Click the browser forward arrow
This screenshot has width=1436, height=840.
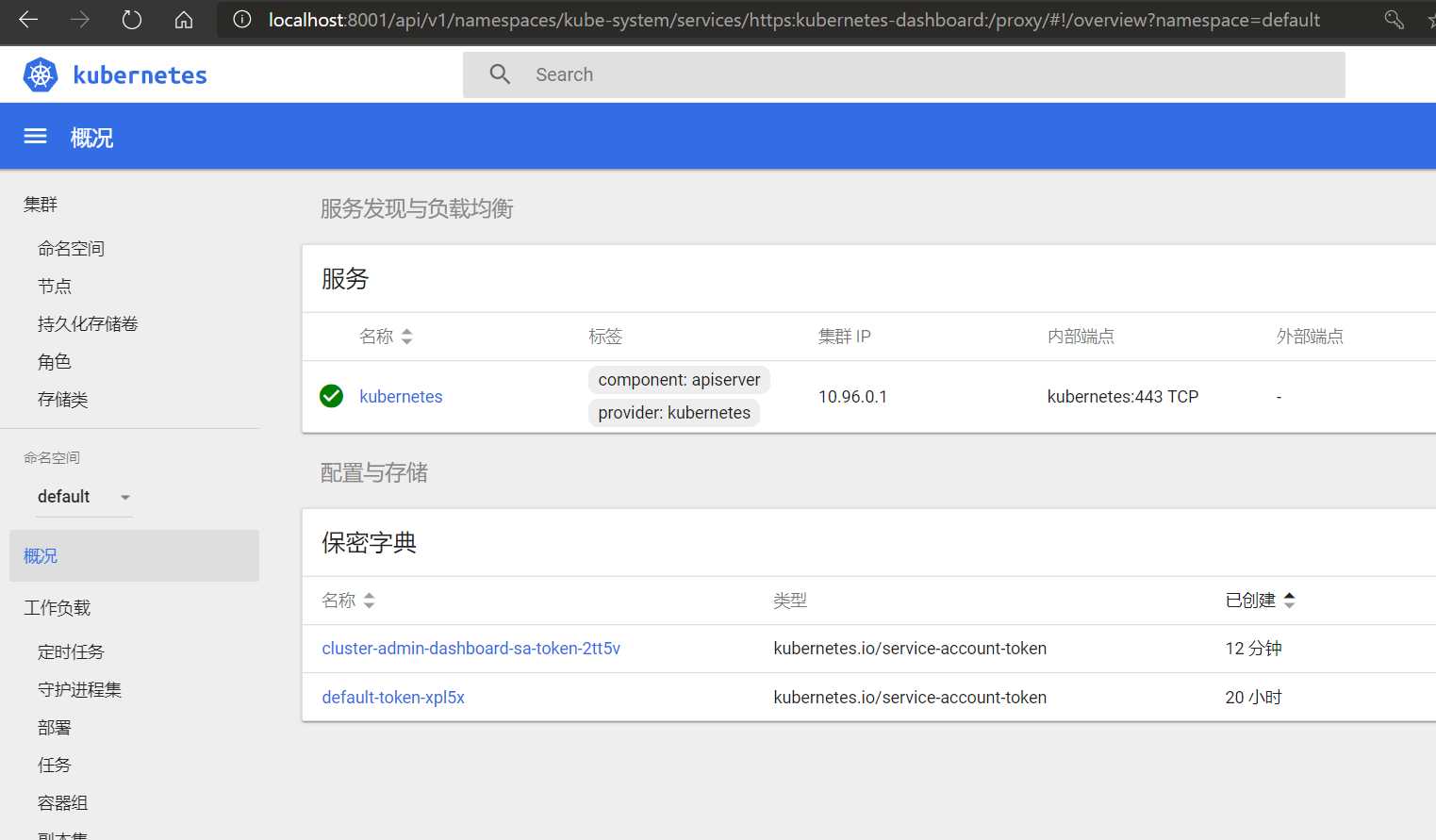click(x=80, y=20)
